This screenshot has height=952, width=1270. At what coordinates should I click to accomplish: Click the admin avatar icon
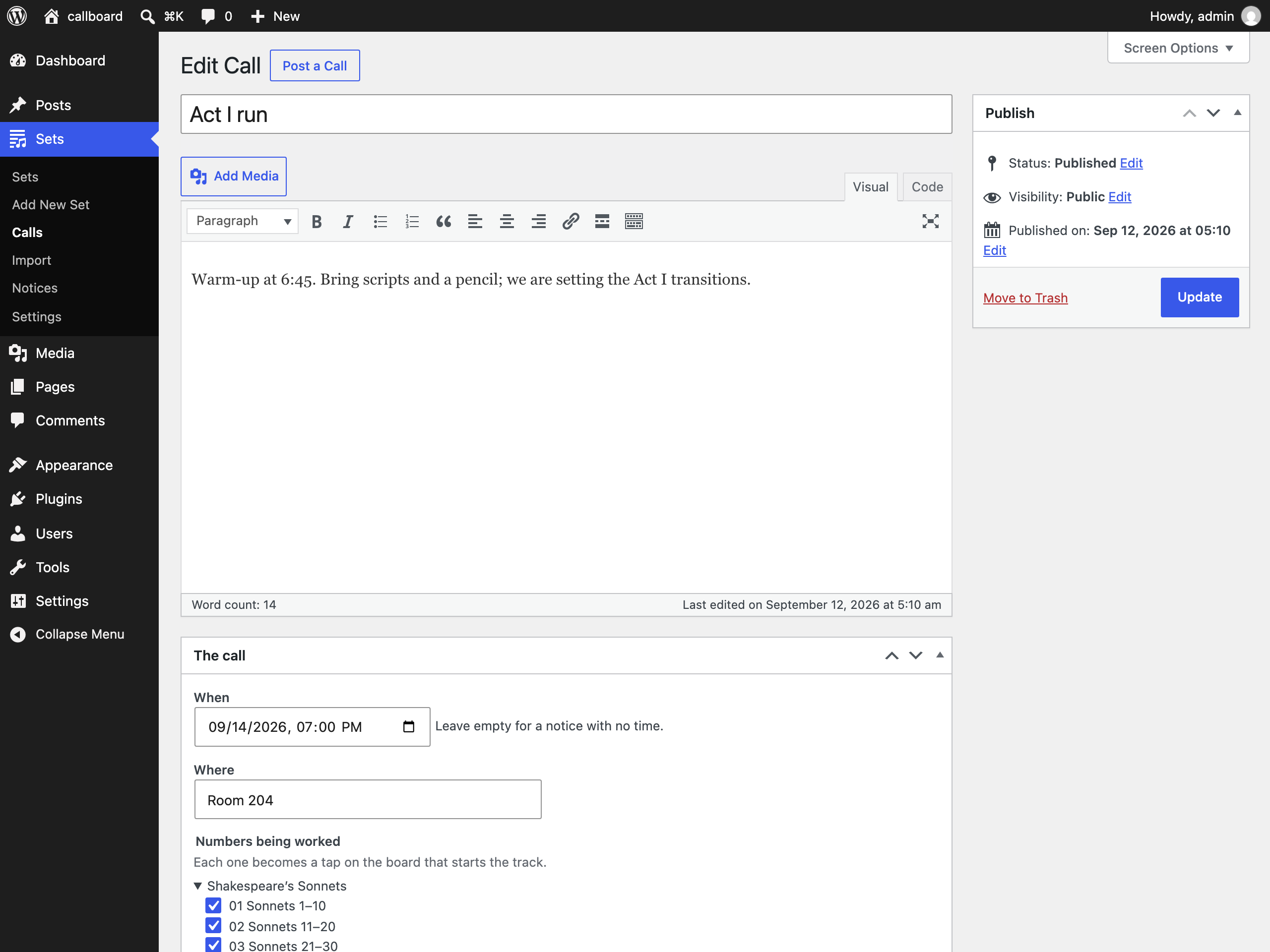coord(1251,16)
